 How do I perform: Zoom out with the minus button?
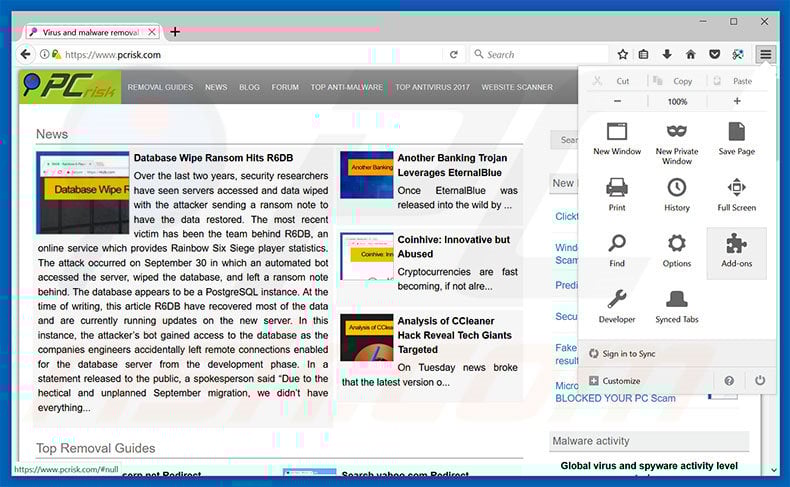(x=617, y=101)
